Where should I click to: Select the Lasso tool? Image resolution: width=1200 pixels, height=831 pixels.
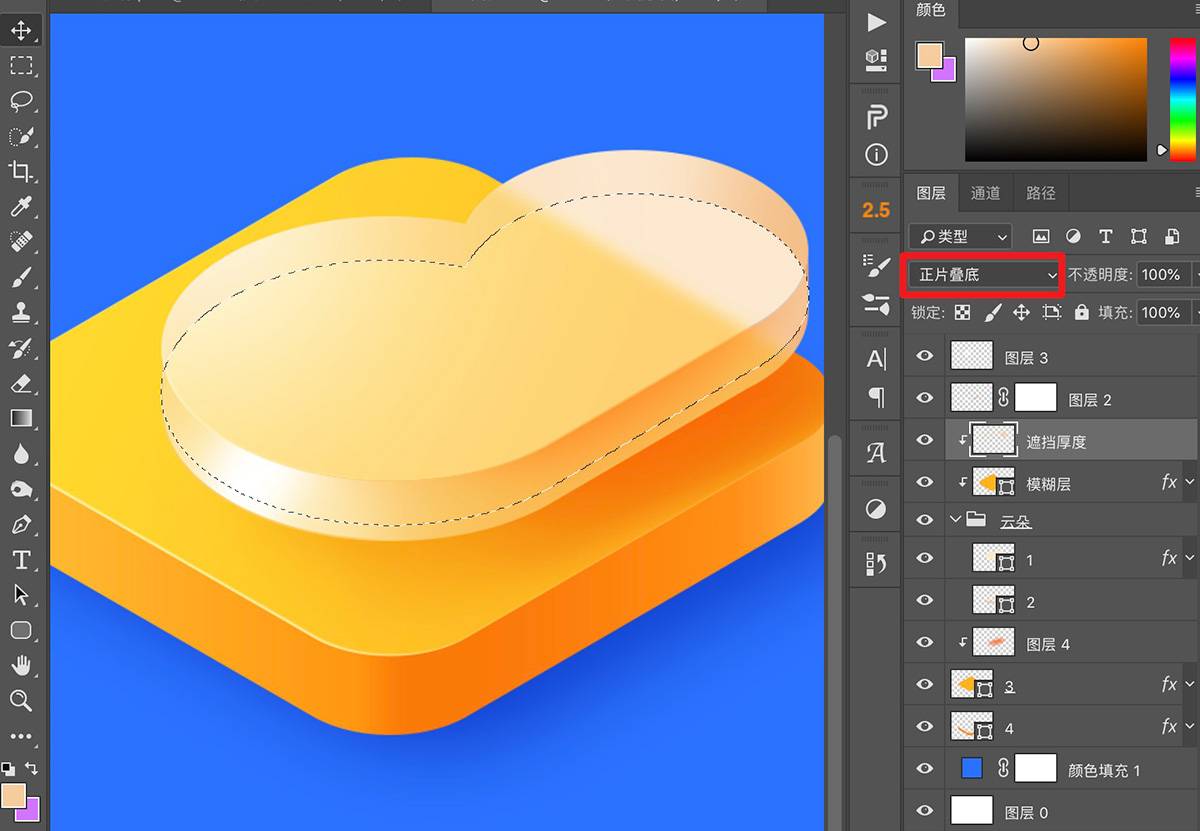point(21,101)
